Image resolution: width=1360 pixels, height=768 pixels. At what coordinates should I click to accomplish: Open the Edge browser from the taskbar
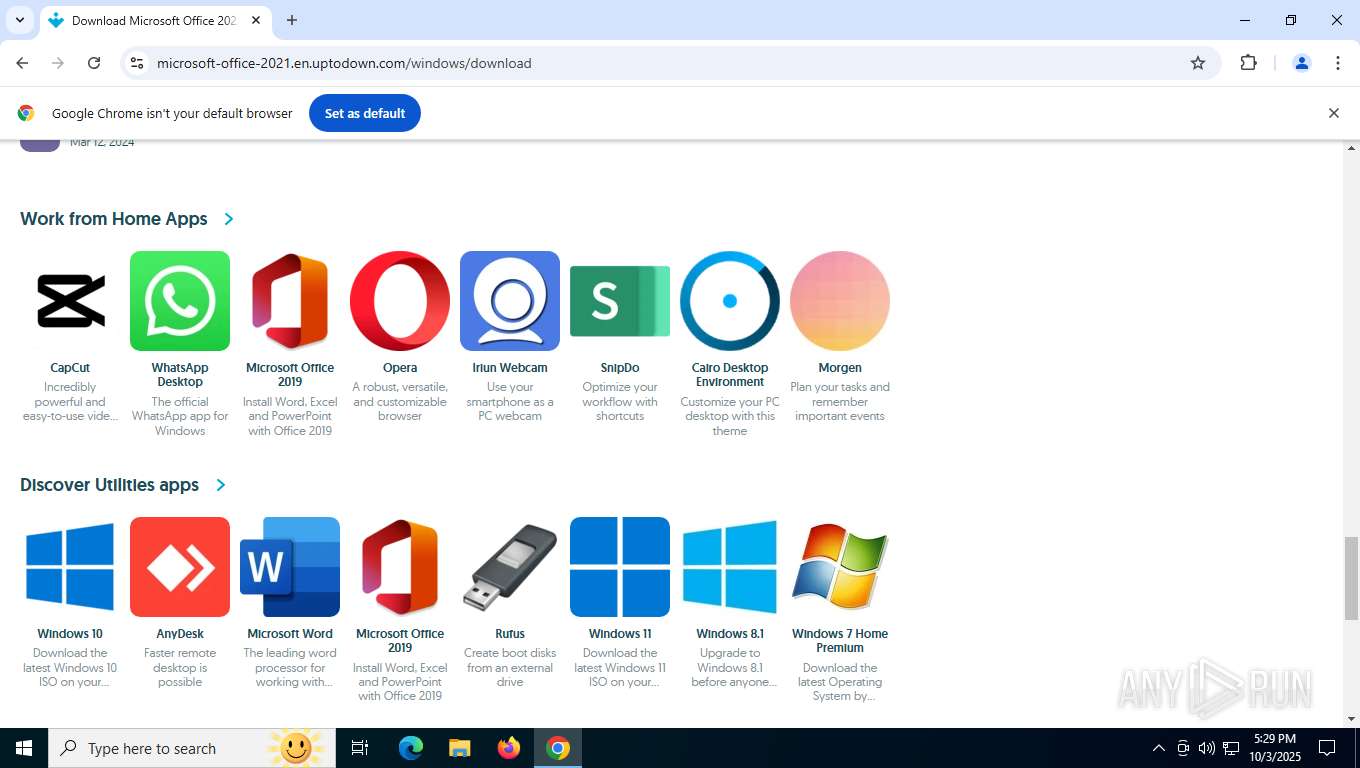tap(410, 748)
